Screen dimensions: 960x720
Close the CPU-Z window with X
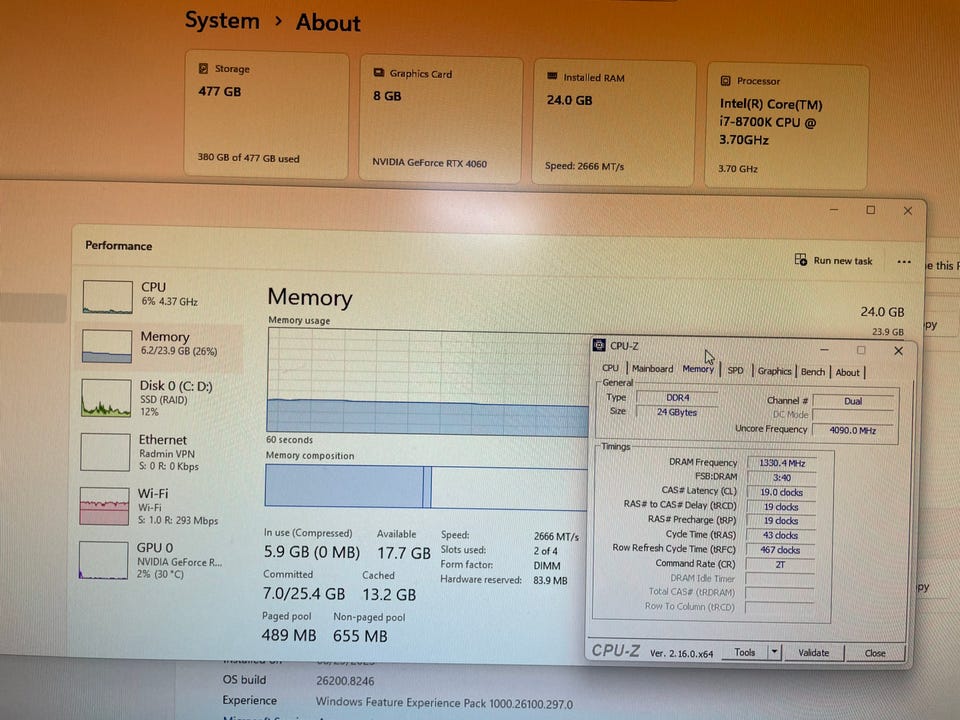[898, 351]
